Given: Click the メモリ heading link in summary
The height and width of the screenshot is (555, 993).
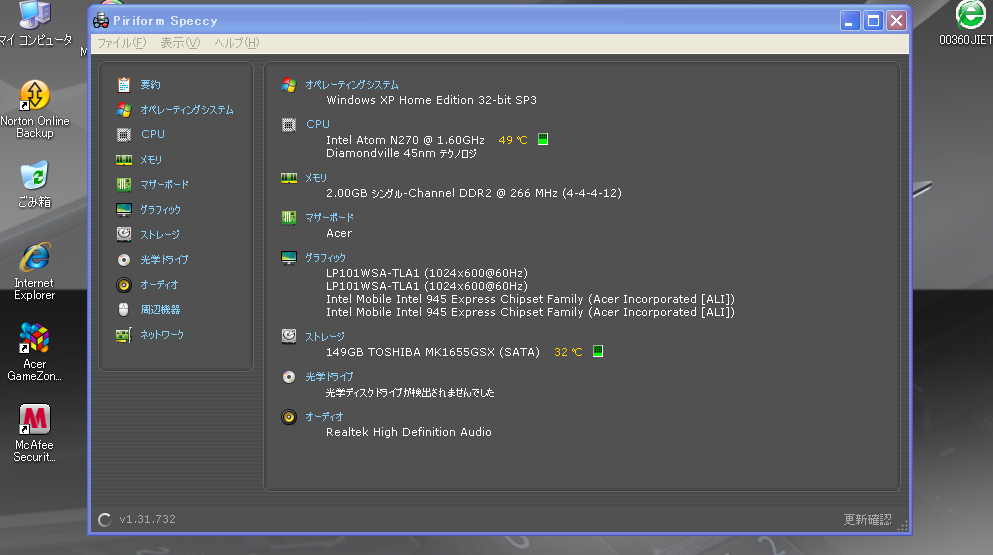Looking at the screenshot, I should [x=316, y=178].
